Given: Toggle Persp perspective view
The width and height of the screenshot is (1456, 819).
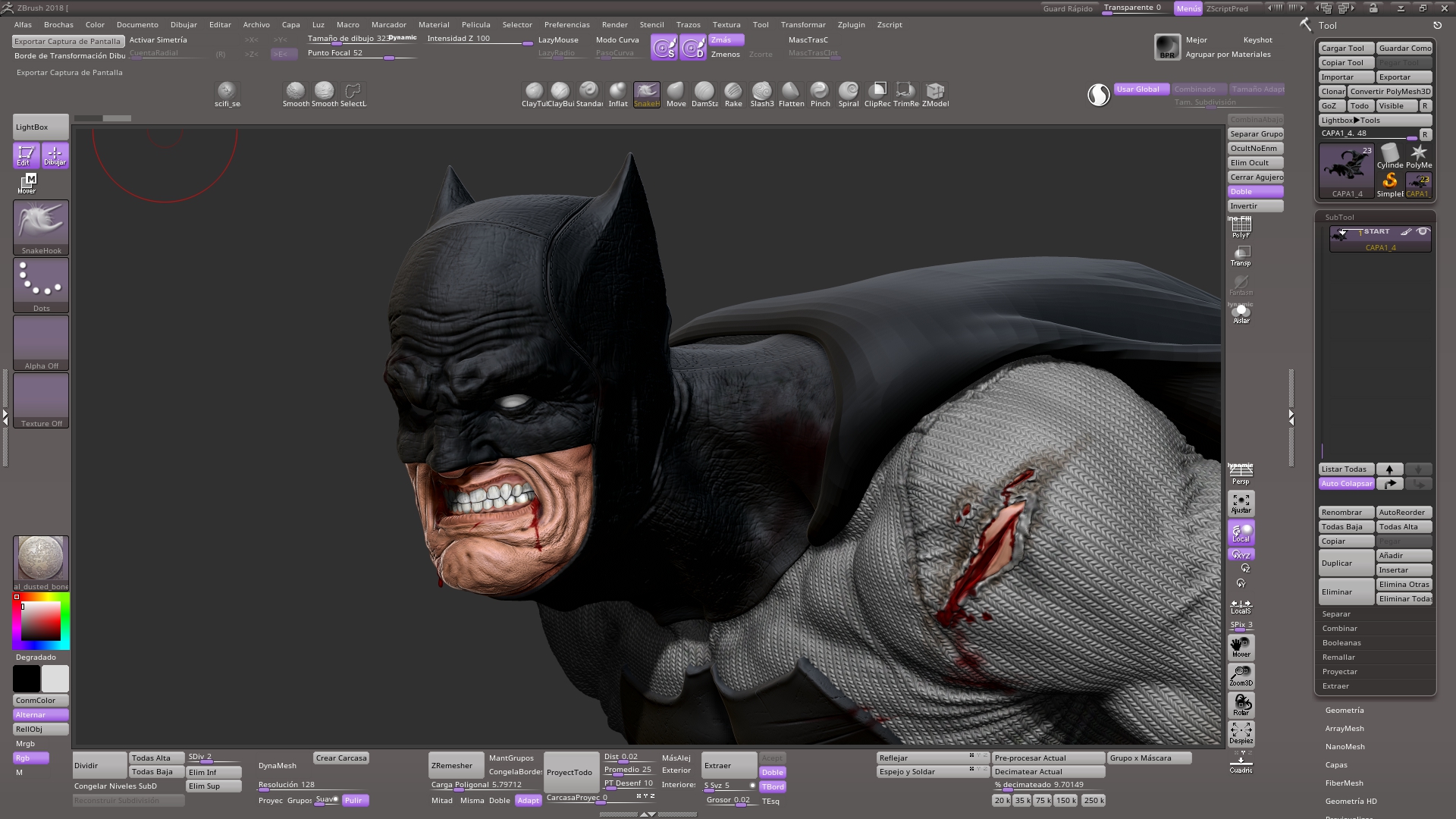Looking at the screenshot, I should (1241, 475).
